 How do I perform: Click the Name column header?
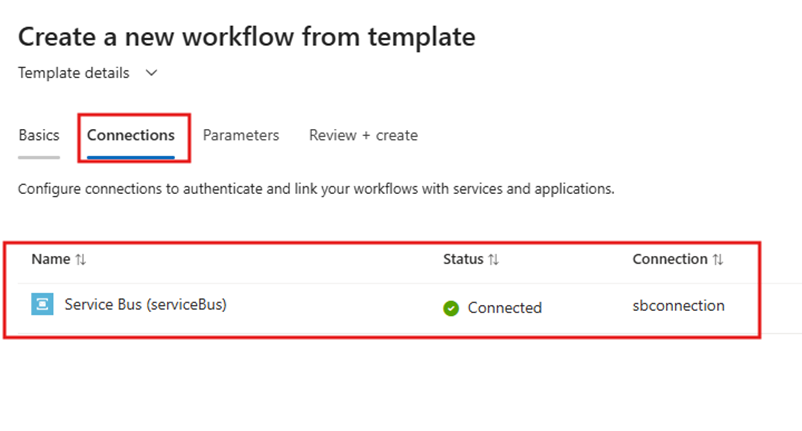(51, 259)
